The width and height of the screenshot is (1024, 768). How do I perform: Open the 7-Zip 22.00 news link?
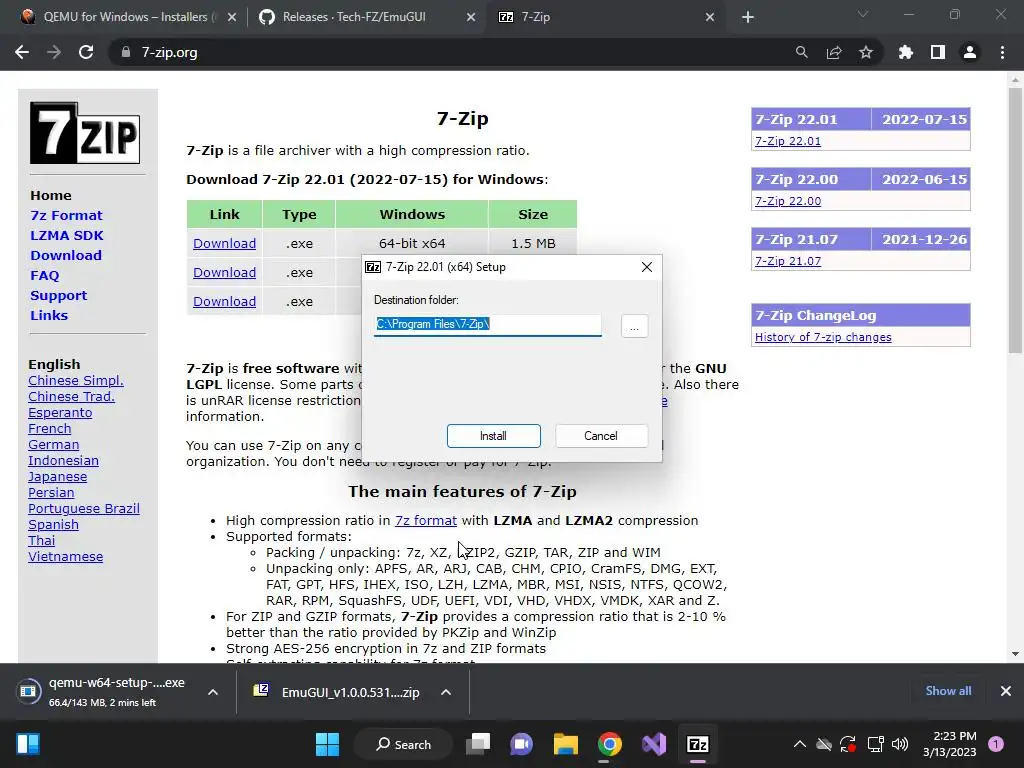point(788,201)
